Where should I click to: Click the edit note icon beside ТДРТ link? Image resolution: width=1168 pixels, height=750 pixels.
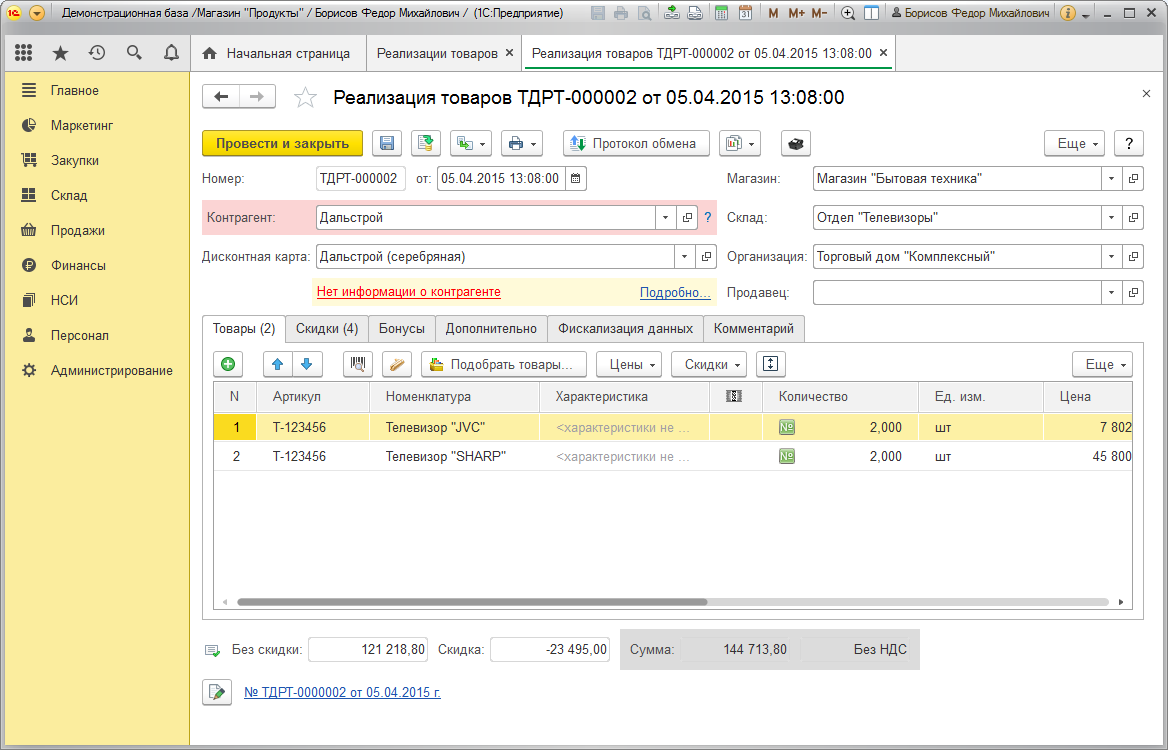(217, 692)
